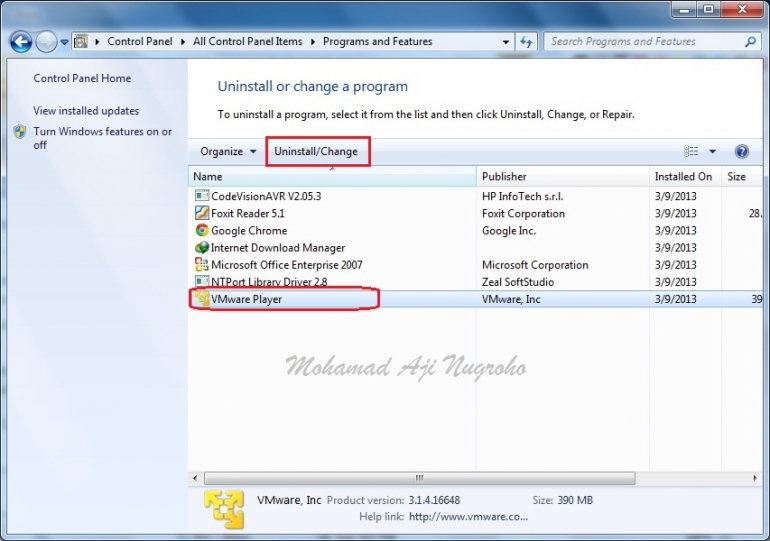This screenshot has width=770, height=541.
Task: Click Google Inc. publisher cell
Action: pos(509,230)
